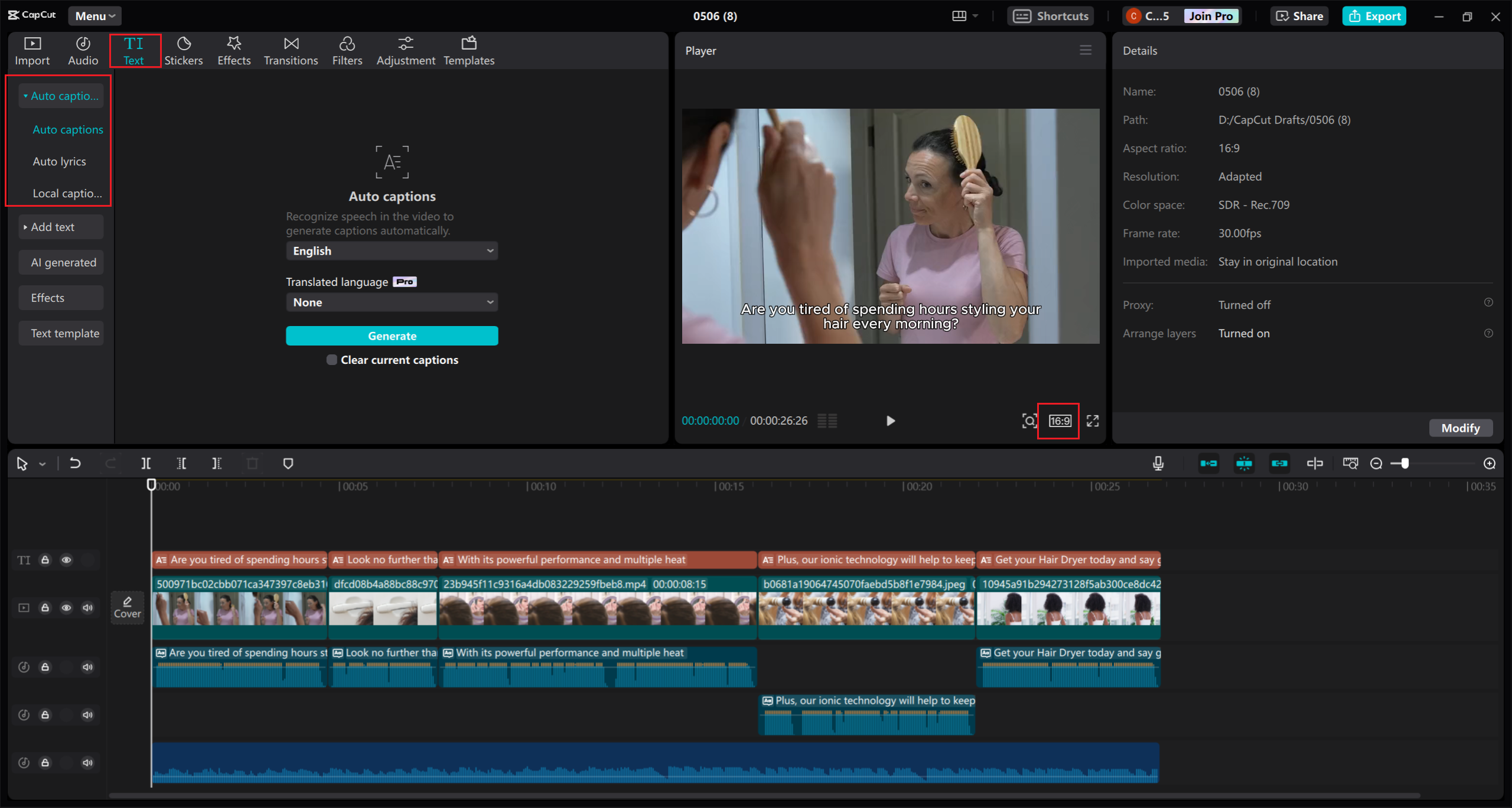Click the Text tool in toolbar

pos(134,50)
